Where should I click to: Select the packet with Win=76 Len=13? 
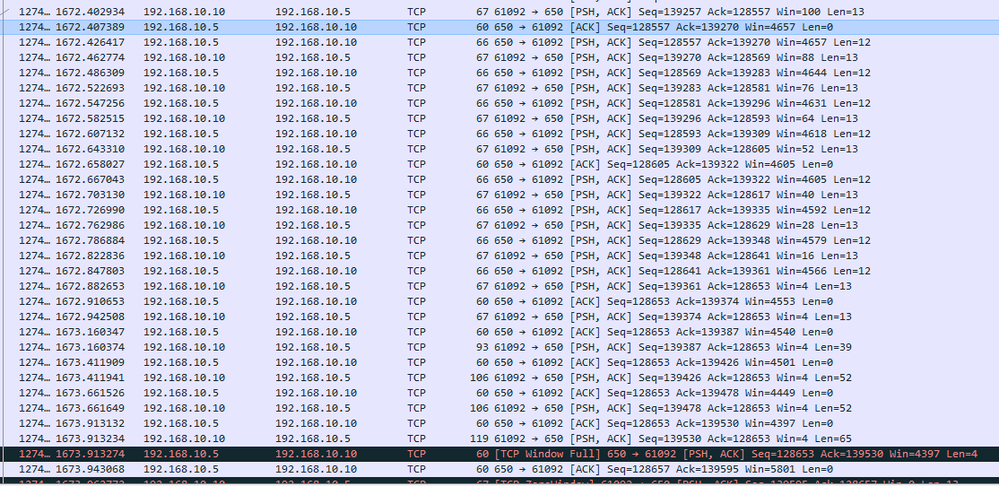[500, 88]
